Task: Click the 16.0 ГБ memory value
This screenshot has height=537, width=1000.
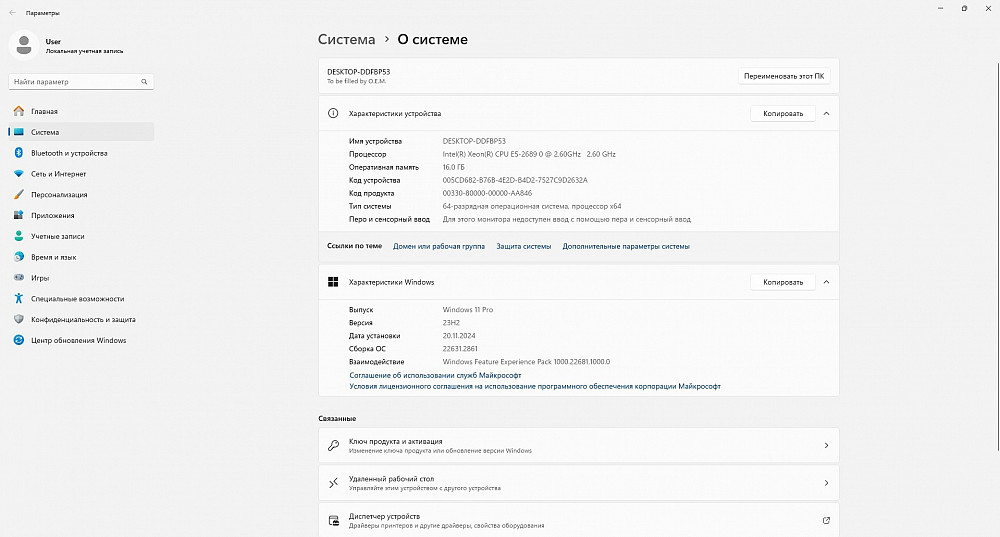Action: pyautogui.click(x=453, y=167)
